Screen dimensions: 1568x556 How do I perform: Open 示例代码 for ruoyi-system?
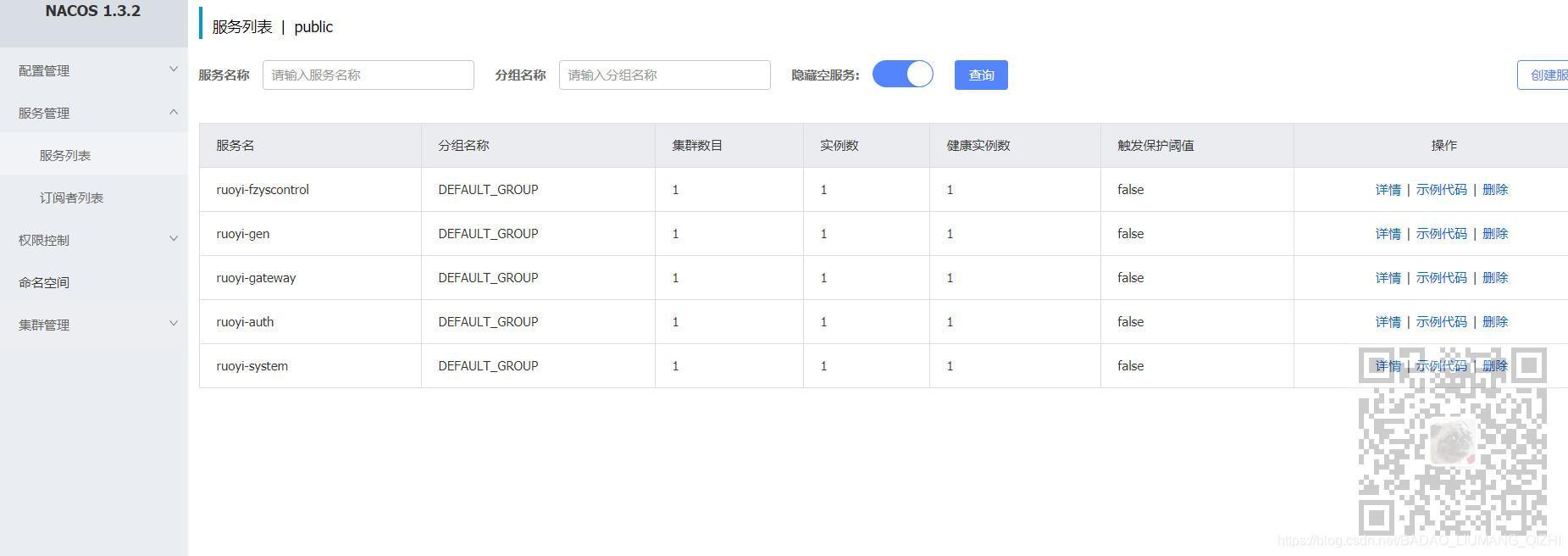click(x=1441, y=366)
